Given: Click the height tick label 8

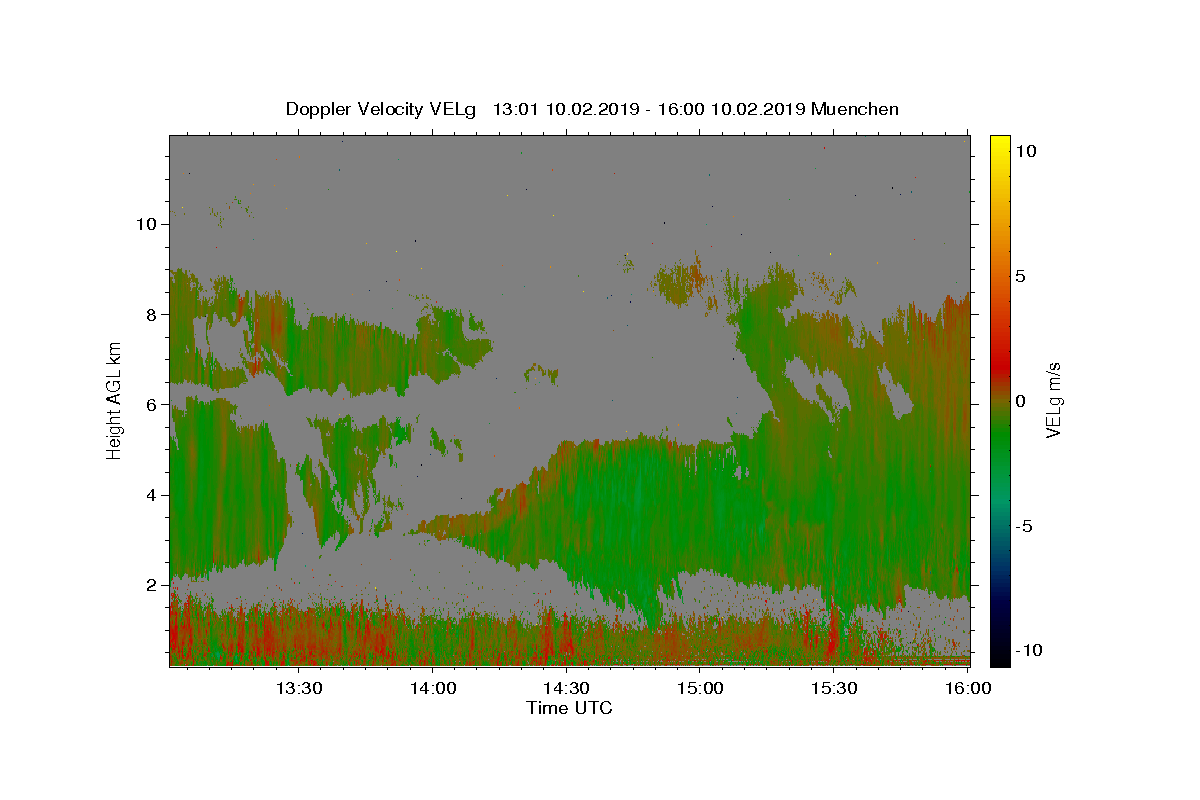Looking at the screenshot, I should (152, 314).
